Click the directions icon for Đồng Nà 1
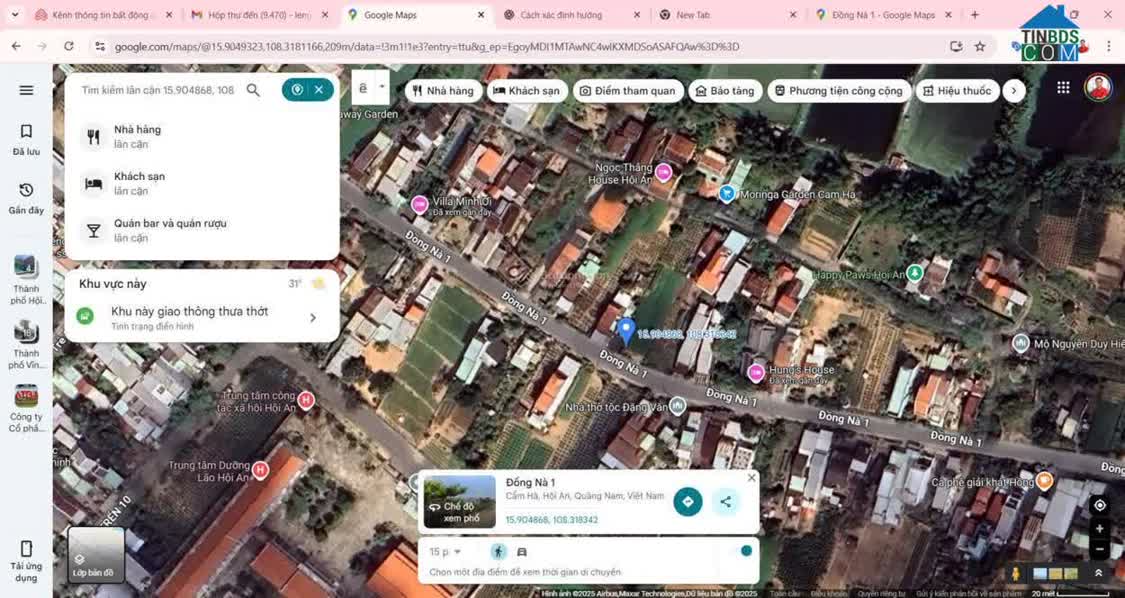1125x598 pixels. pyautogui.click(x=688, y=501)
